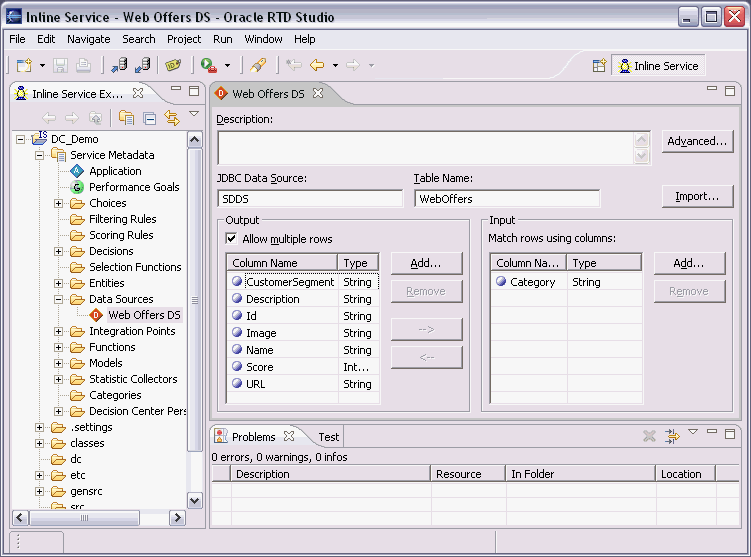Click the Save disk icon in toolbar
Screen dimensions: 751x557
click(60, 65)
